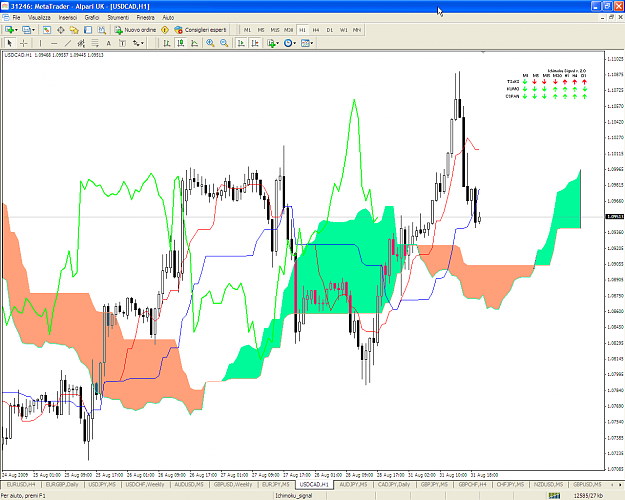Switch to candlestick chart display
625x500 pixels.
pyautogui.click(x=181, y=43)
